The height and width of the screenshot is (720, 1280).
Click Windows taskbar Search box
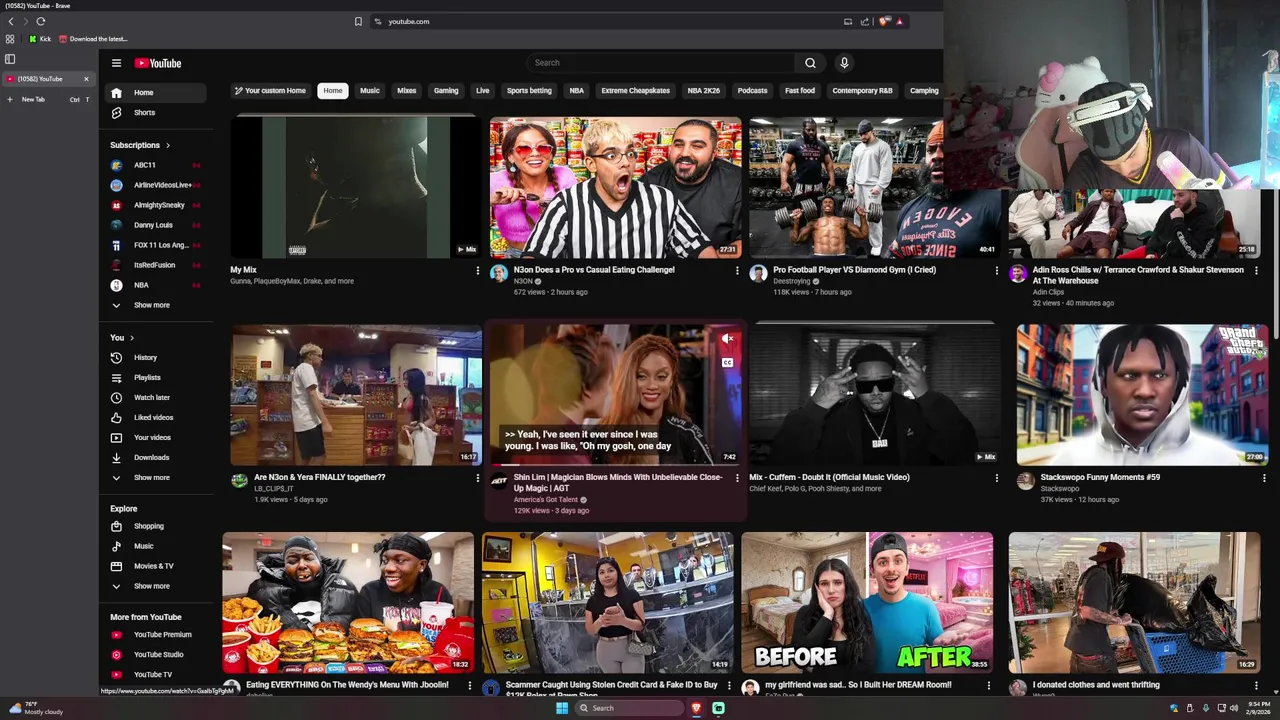(x=628, y=708)
